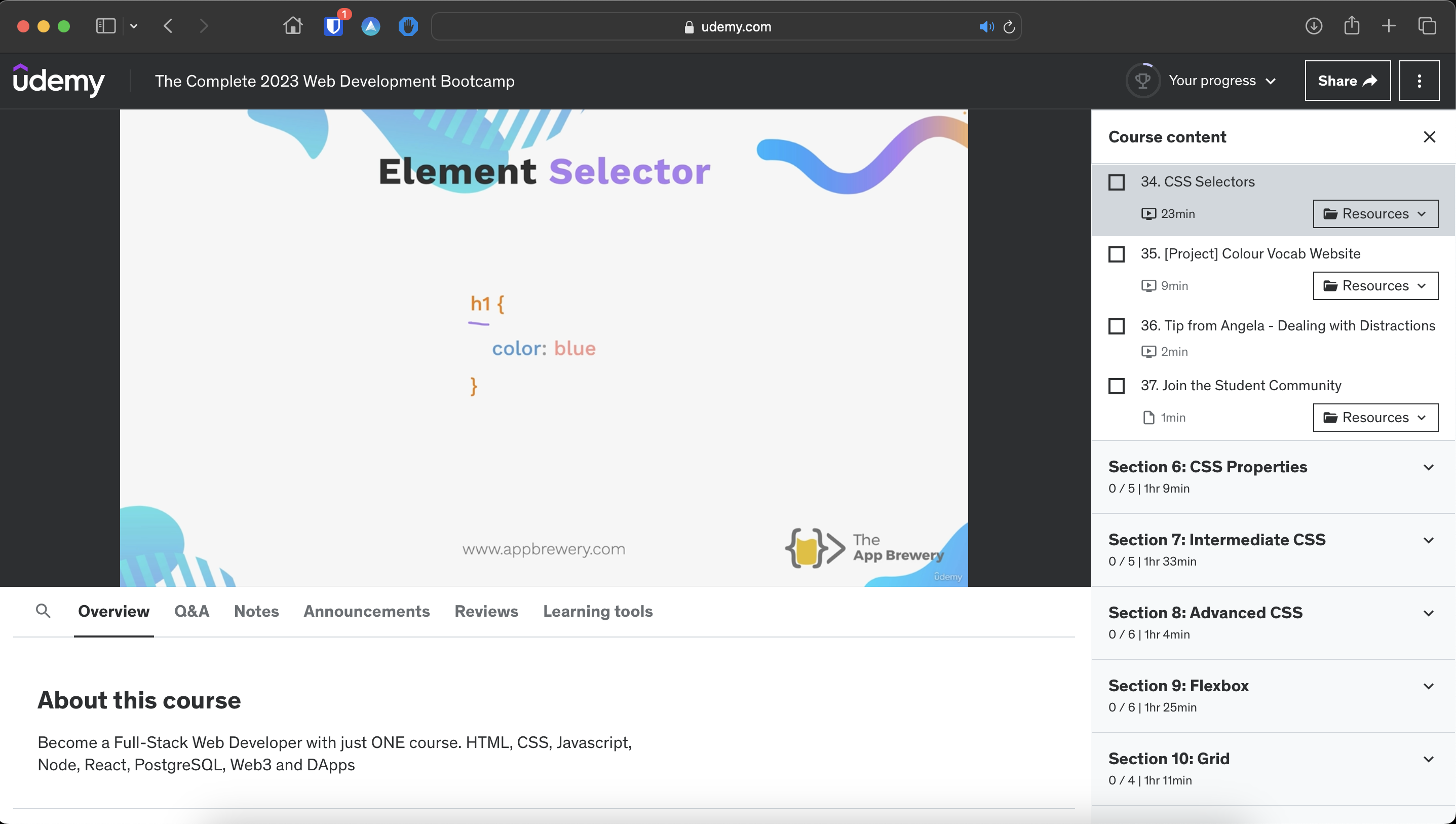This screenshot has height=824, width=1456.
Task: Open the Learning tools tab
Action: point(597,611)
